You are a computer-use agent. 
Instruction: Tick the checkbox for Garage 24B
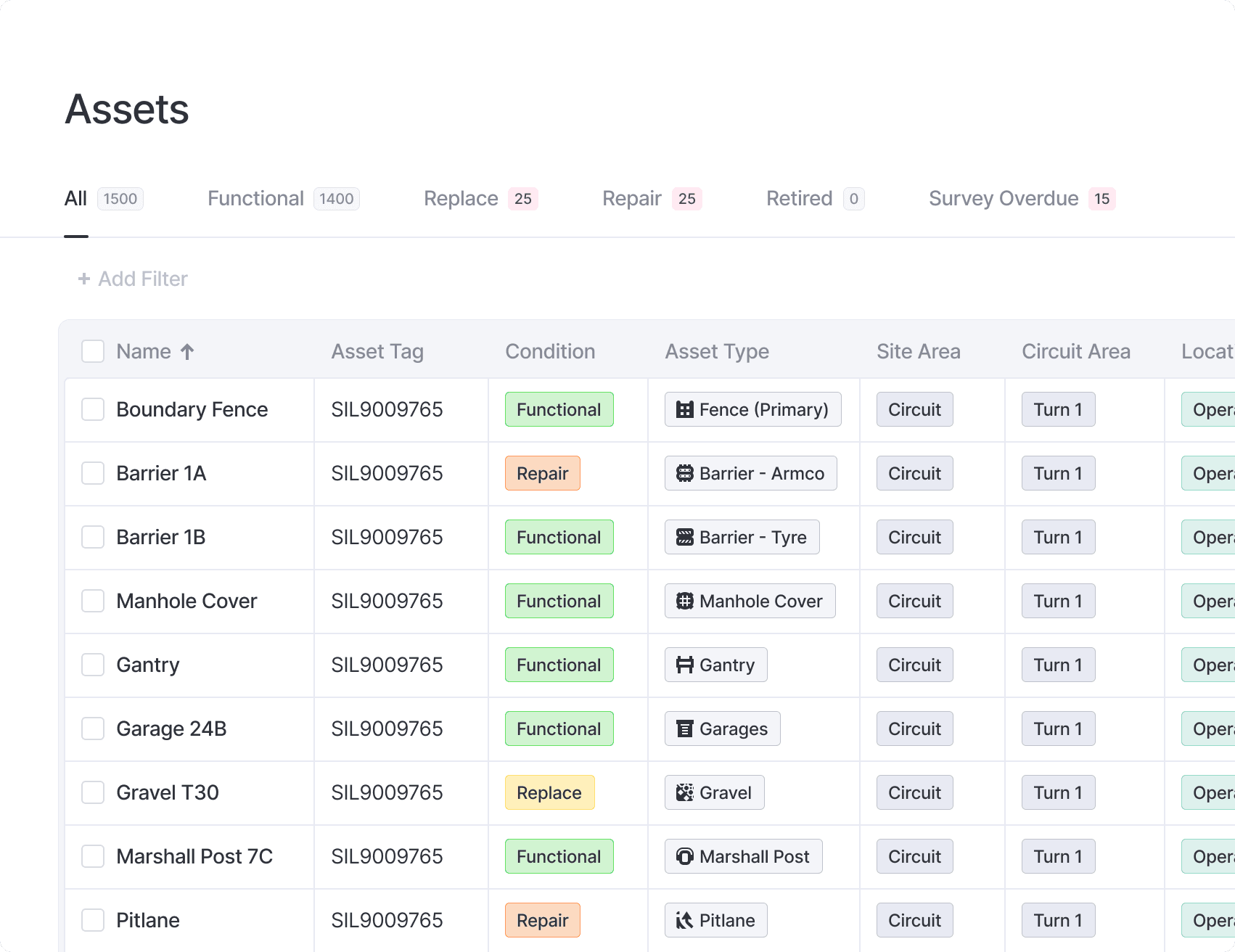point(93,729)
